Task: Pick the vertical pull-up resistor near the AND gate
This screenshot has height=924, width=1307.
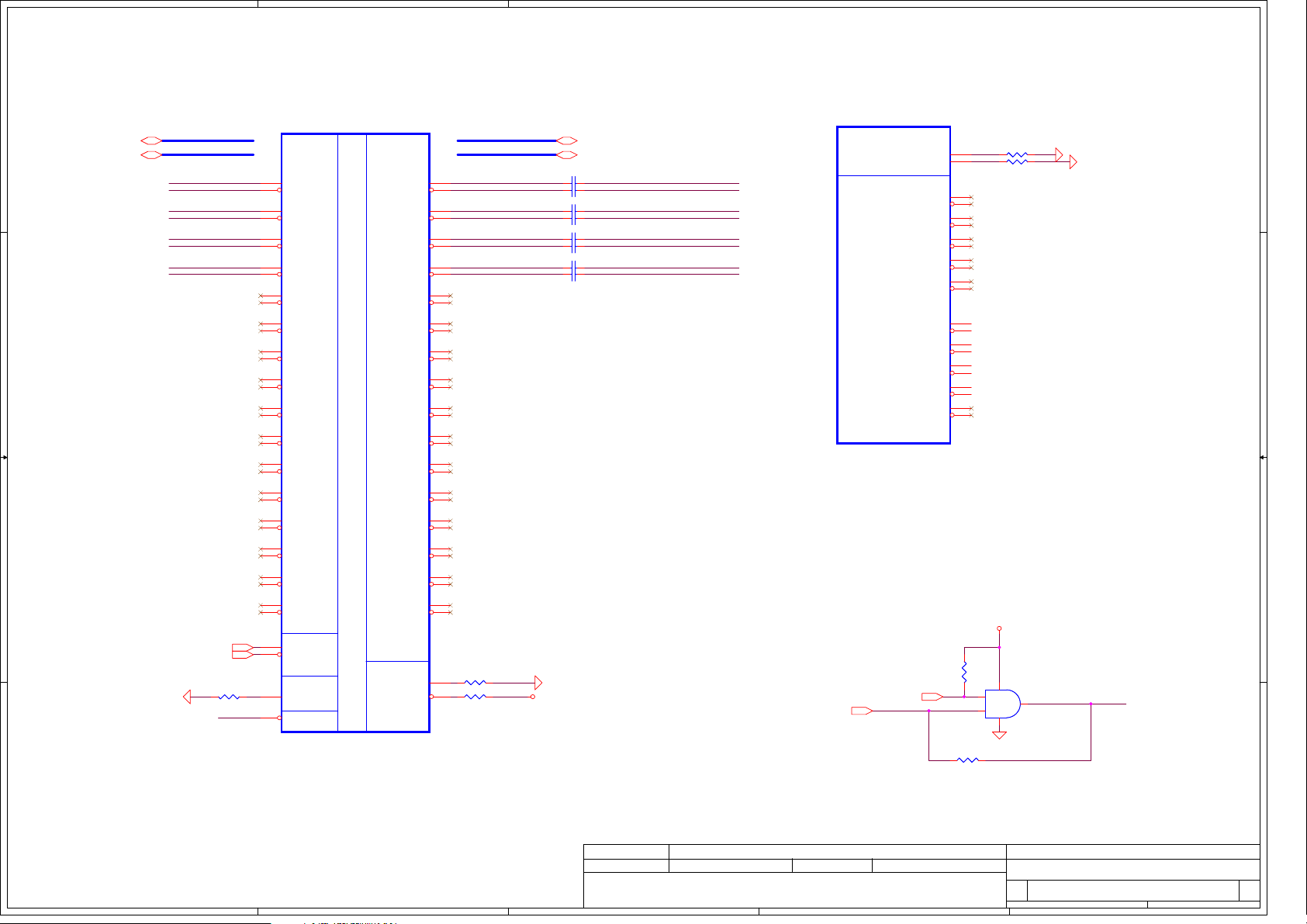Action: coord(964,672)
